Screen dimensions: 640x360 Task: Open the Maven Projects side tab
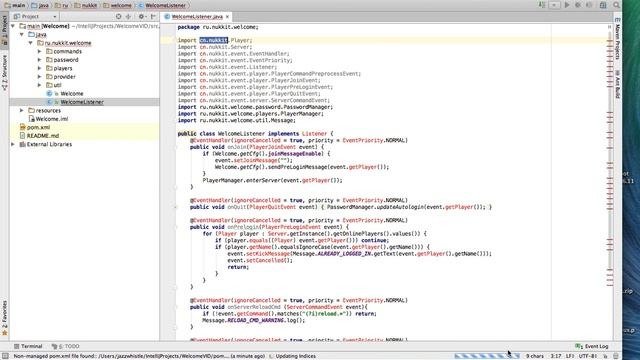coord(618,38)
